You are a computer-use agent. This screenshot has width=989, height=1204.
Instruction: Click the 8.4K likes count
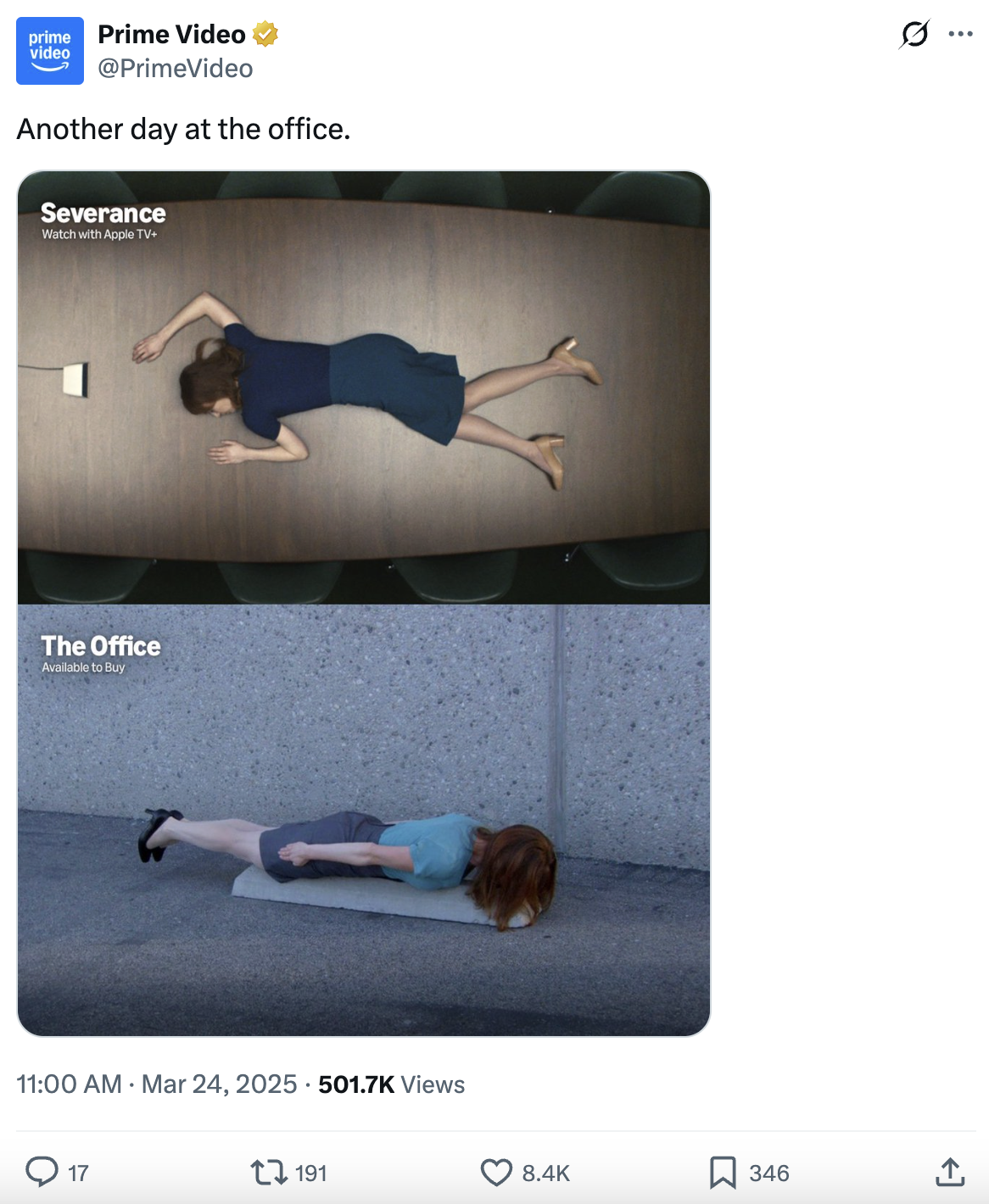(x=545, y=1173)
